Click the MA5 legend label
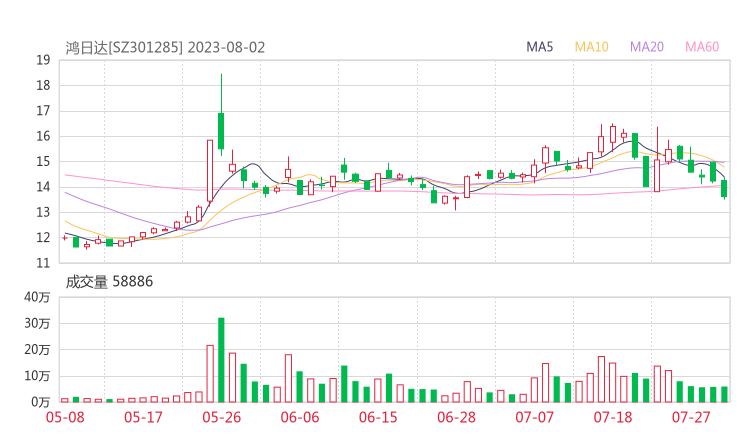This screenshot has height=440, width=740. point(539,47)
